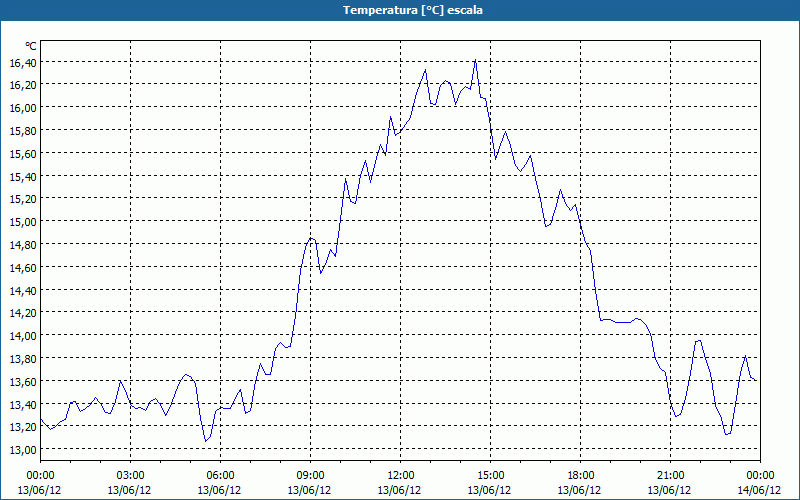The image size is (800, 500).
Task: Click the °C unit label
Action: click(31, 46)
